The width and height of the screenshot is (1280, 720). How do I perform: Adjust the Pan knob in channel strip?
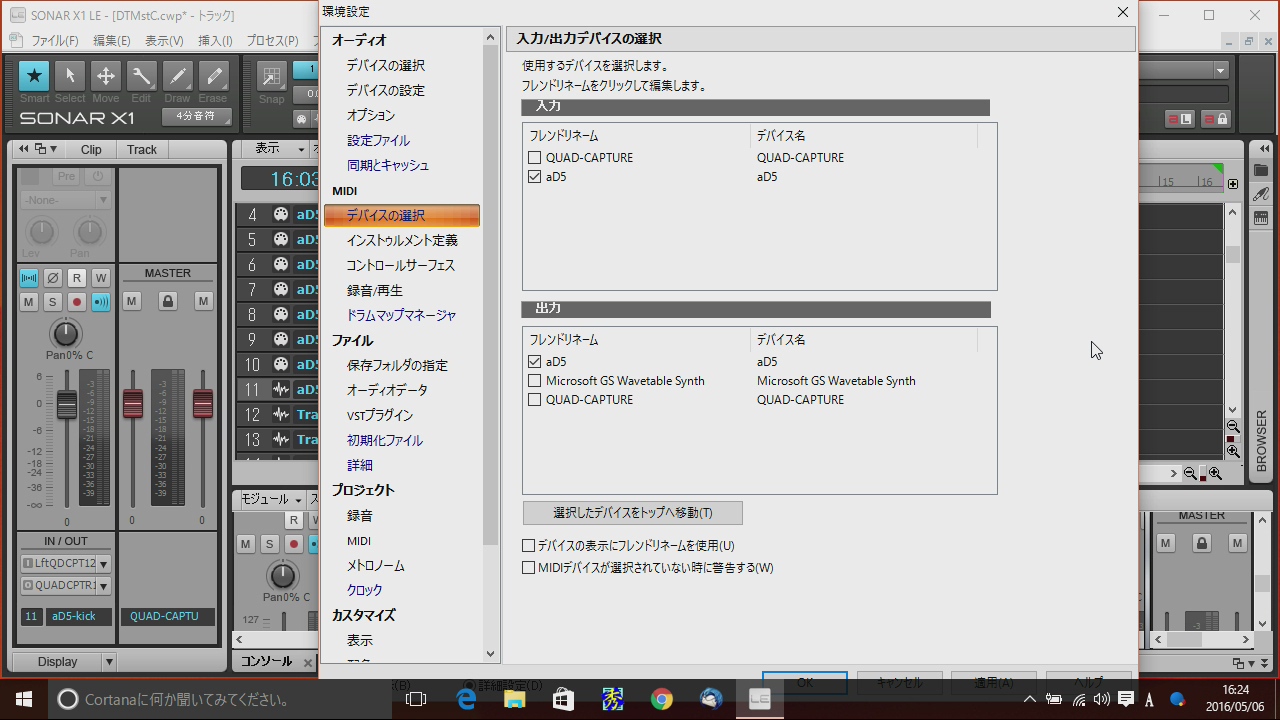pos(65,333)
